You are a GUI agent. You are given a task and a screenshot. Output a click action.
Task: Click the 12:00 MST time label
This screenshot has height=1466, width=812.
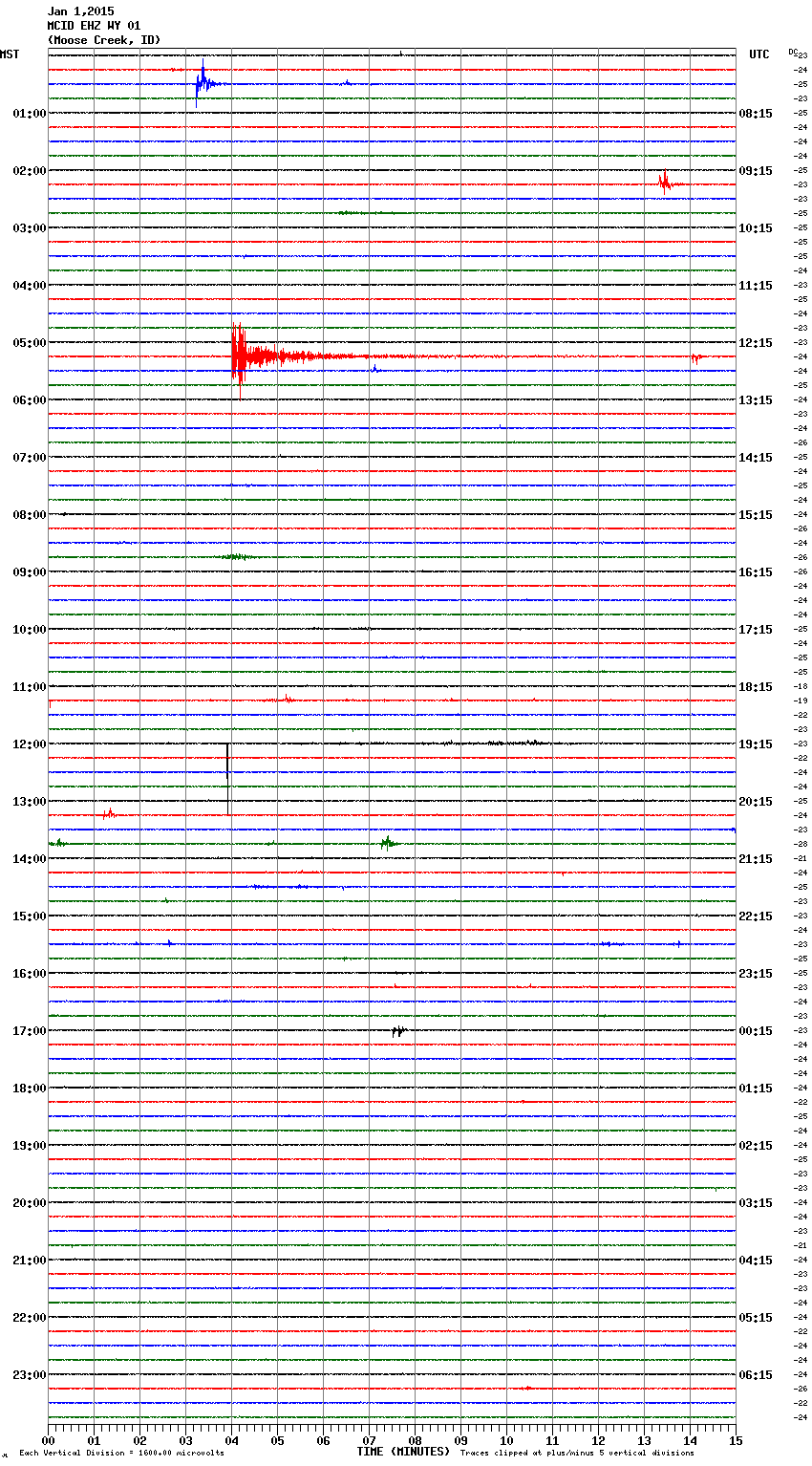click(x=29, y=744)
